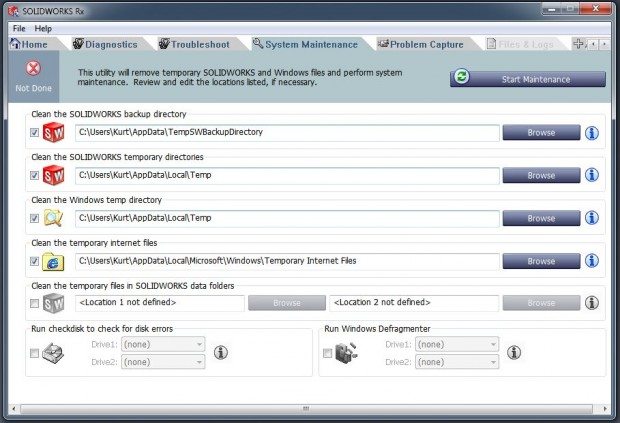Open Defragmenter Drive1 dropdown

455,344
